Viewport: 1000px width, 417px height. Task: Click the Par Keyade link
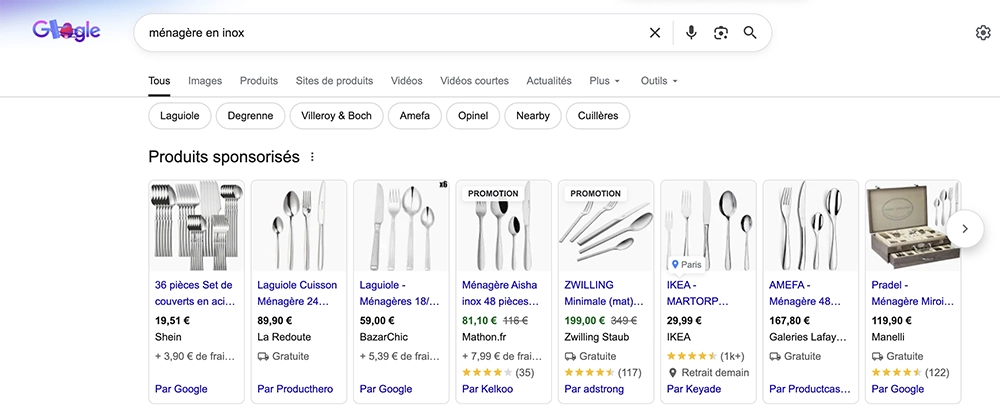(694, 389)
